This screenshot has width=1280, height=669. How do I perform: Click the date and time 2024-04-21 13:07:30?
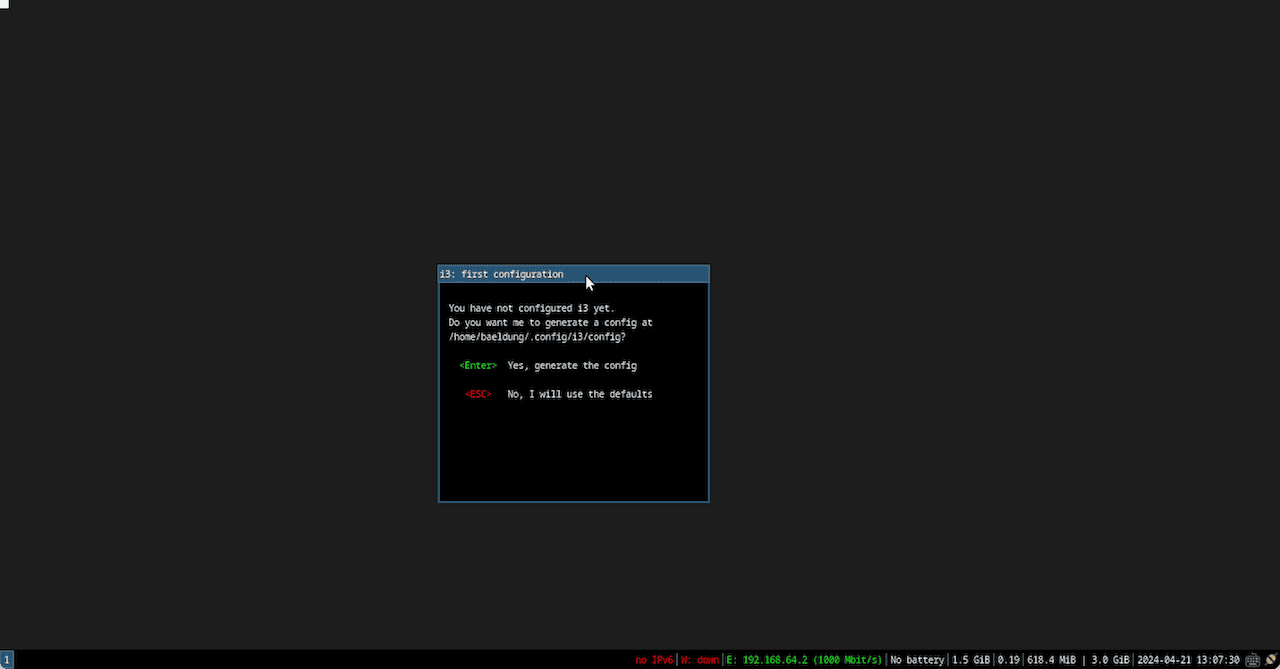coord(1188,660)
